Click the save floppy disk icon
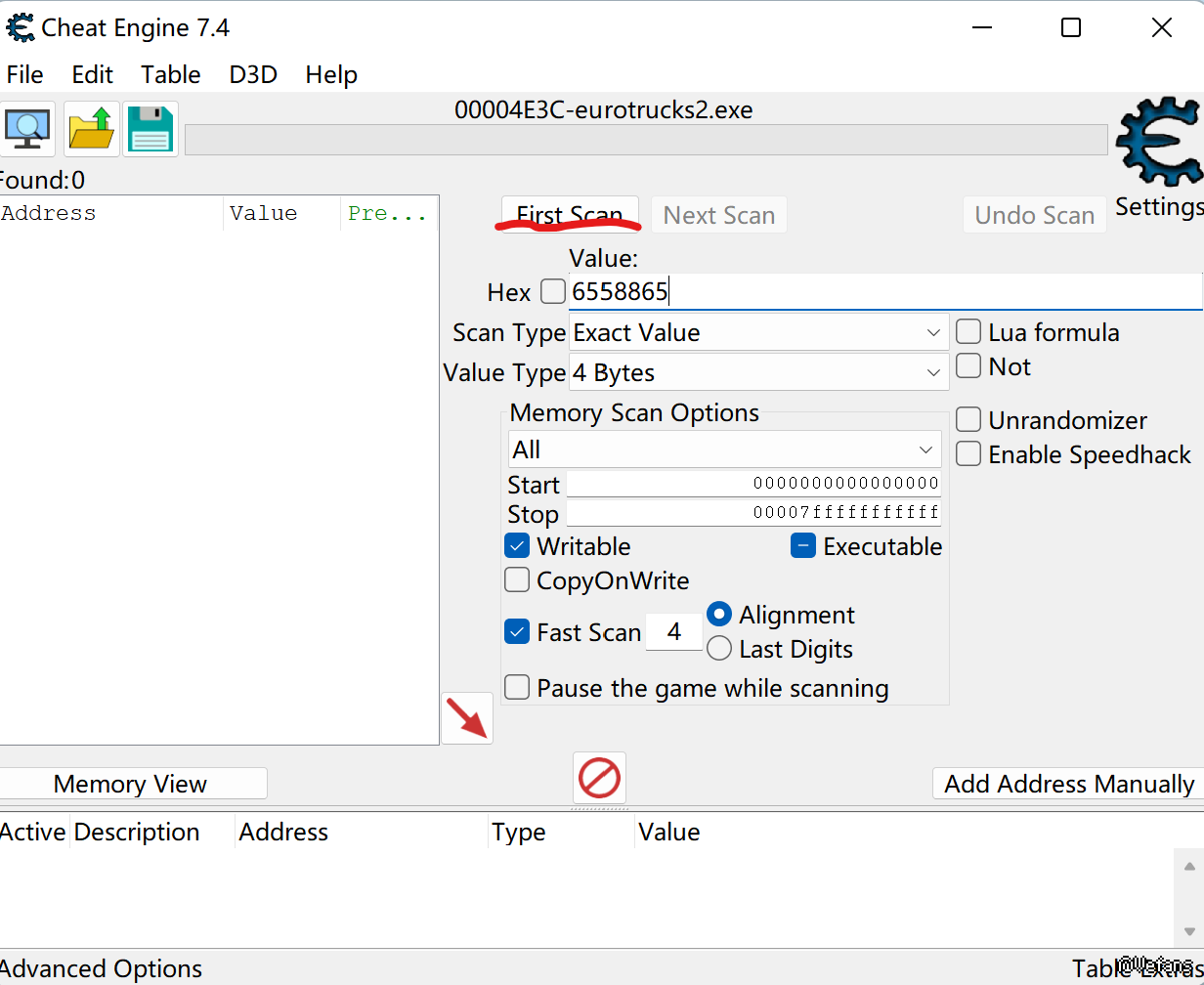The height and width of the screenshot is (985, 1204). coord(150,129)
